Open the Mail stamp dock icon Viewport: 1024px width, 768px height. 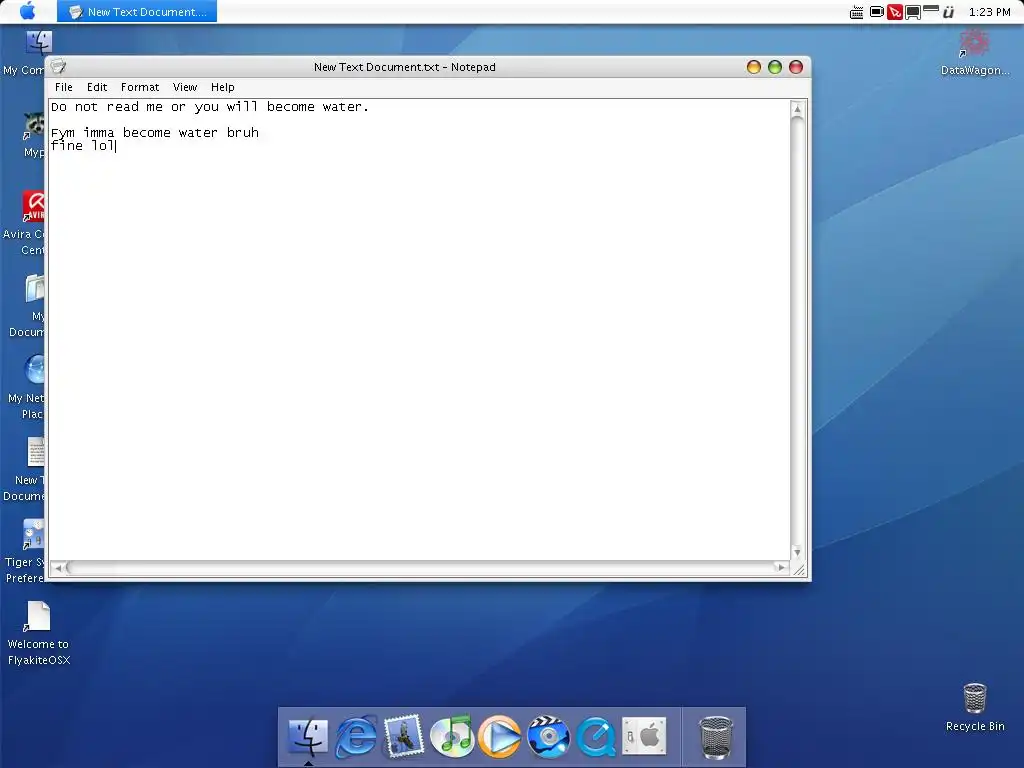[404, 736]
